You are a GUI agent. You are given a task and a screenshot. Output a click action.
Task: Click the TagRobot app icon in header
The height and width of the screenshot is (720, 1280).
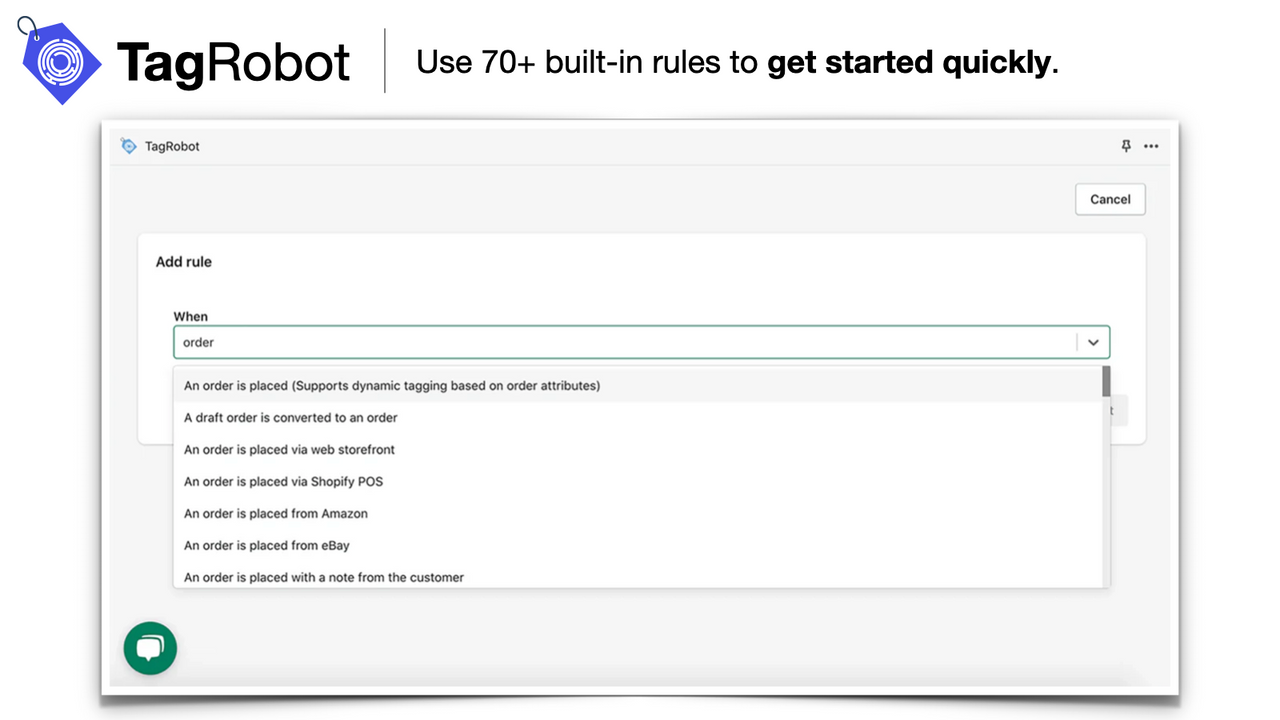pyautogui.click(x=128, y=146)
